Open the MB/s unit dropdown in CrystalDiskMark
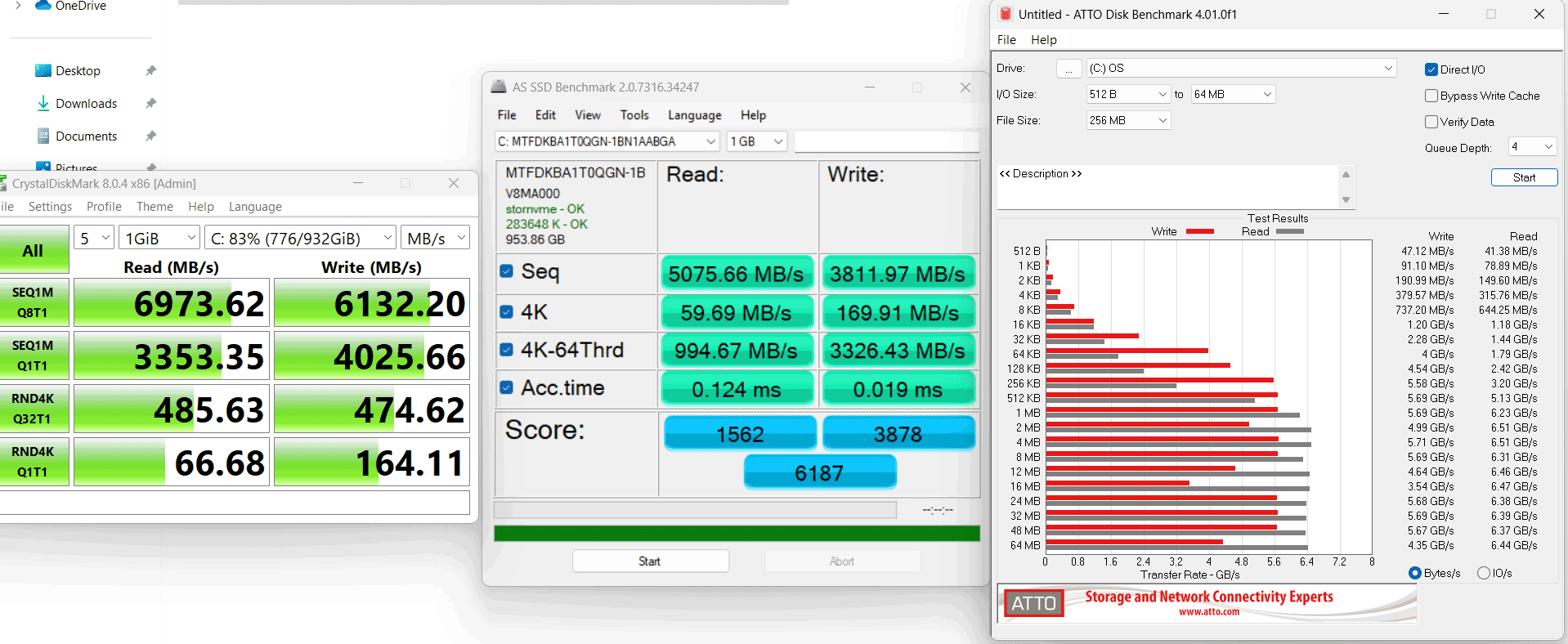This screenshot has width=1568, height=644. 435,238
